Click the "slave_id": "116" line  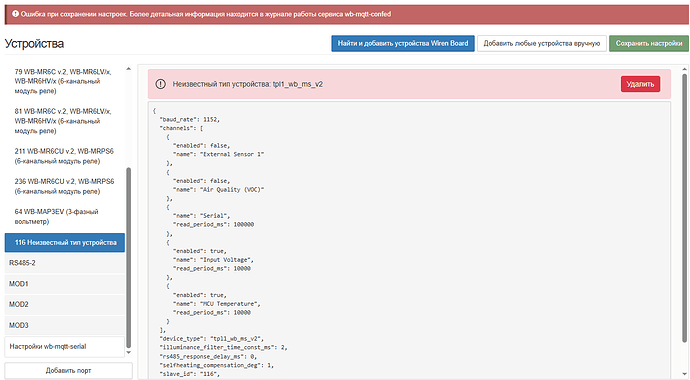189,374
